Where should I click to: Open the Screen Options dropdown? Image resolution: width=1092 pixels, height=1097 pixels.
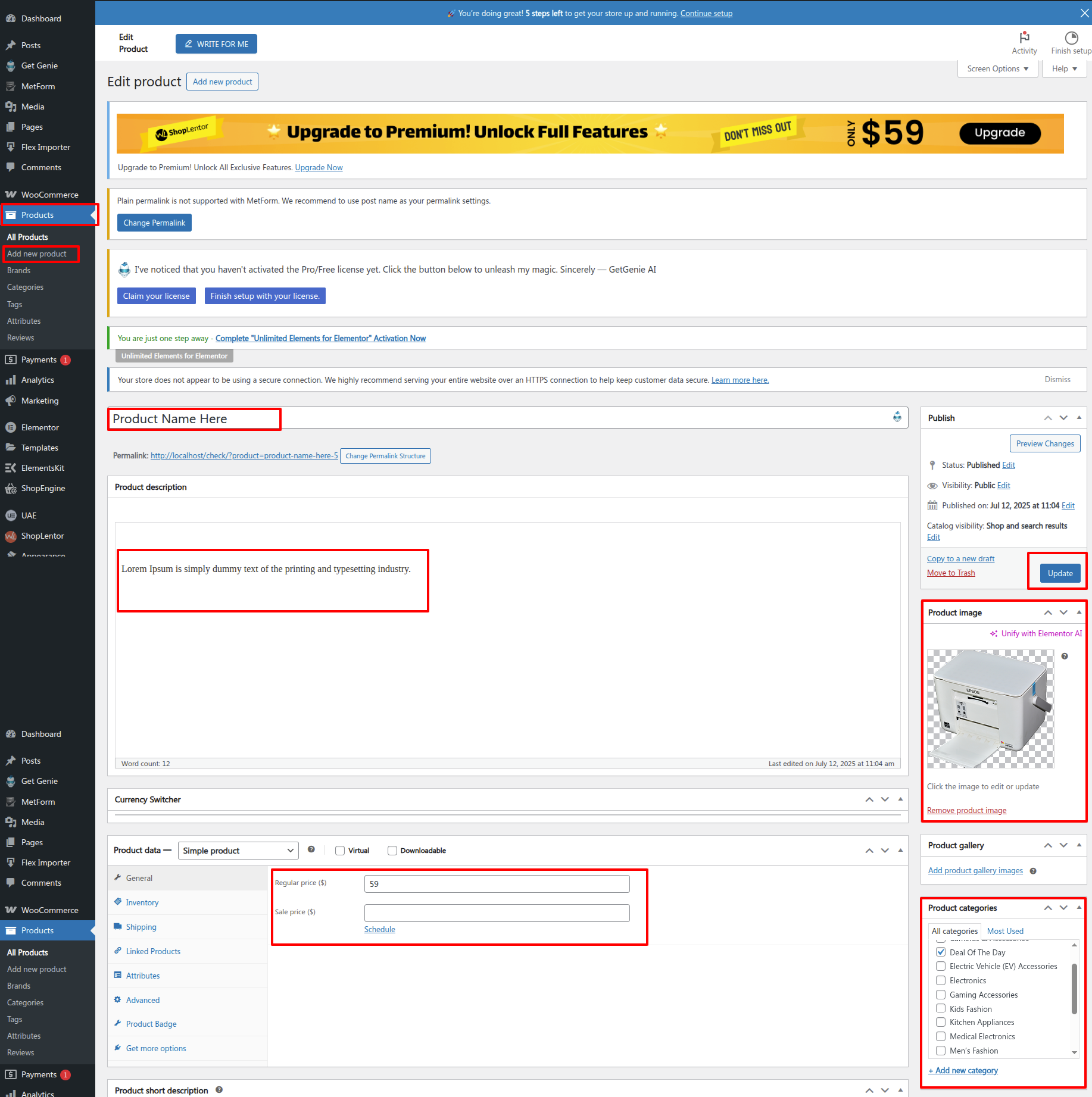click(x=998, y=68)
